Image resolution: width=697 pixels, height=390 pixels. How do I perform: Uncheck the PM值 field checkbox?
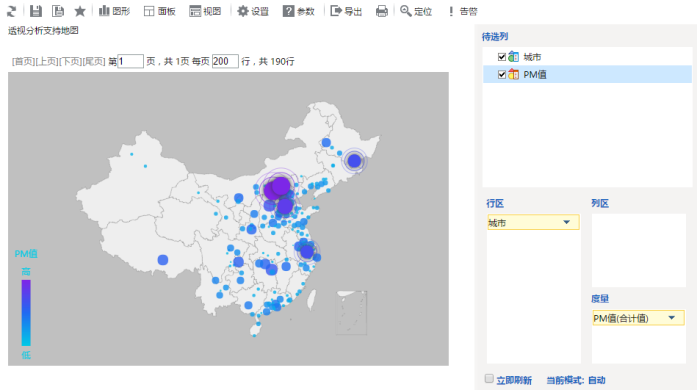[x=502, y=75]
